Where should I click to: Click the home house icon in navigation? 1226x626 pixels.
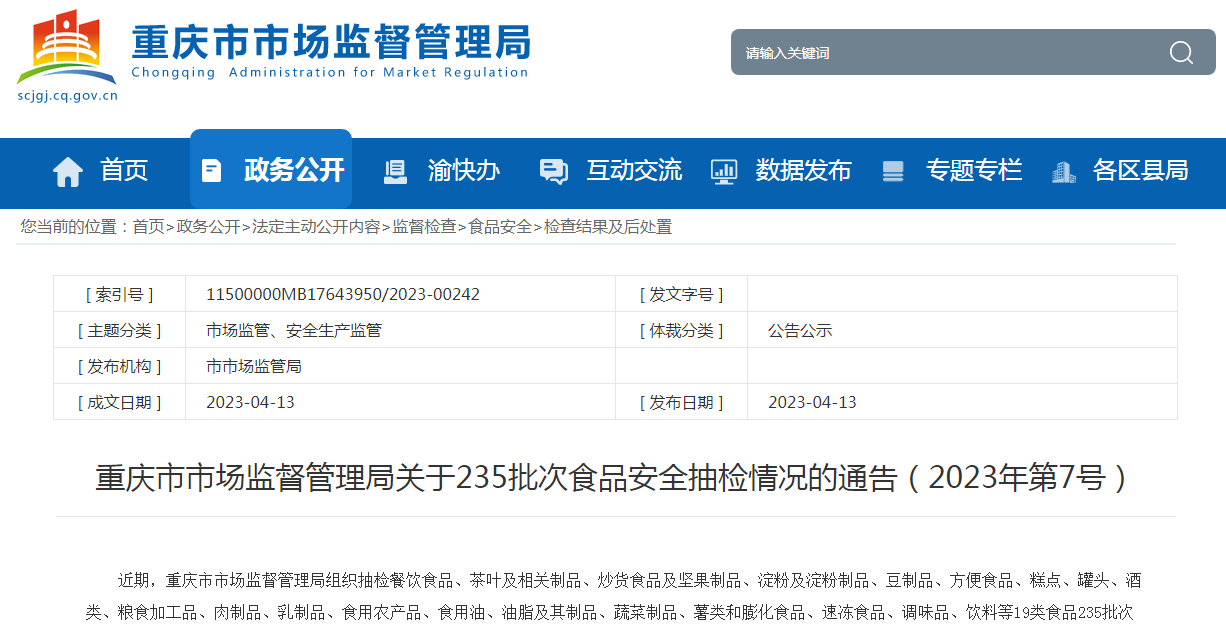[x=68, y=172]
